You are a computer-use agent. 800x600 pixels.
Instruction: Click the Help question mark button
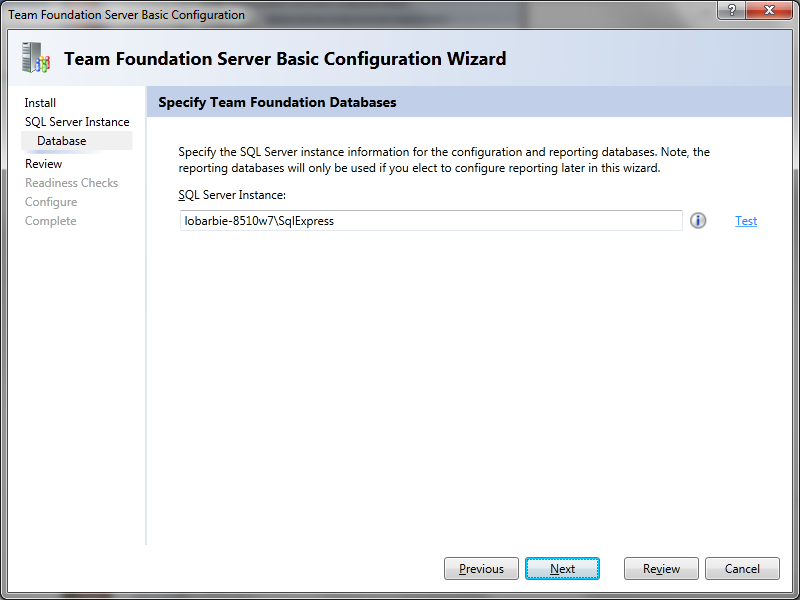tap(731, 10)
